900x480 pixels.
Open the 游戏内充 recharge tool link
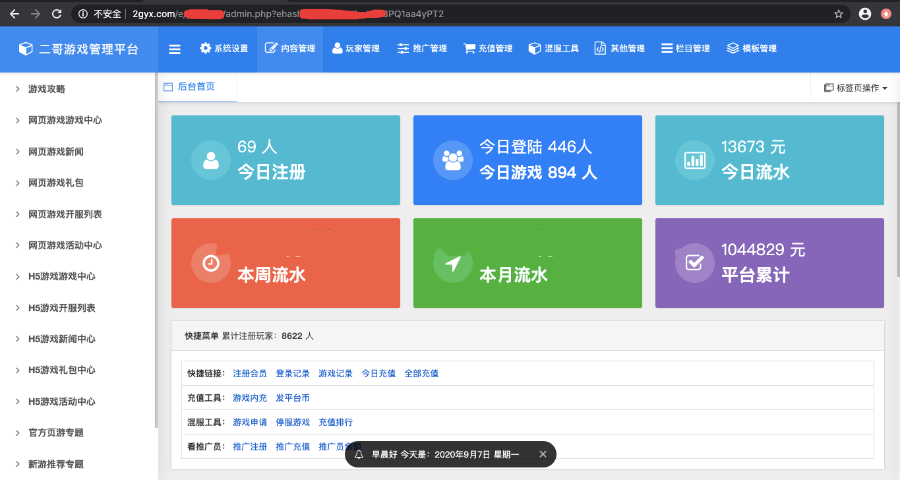pyautogui.click(x=249, y=398)
